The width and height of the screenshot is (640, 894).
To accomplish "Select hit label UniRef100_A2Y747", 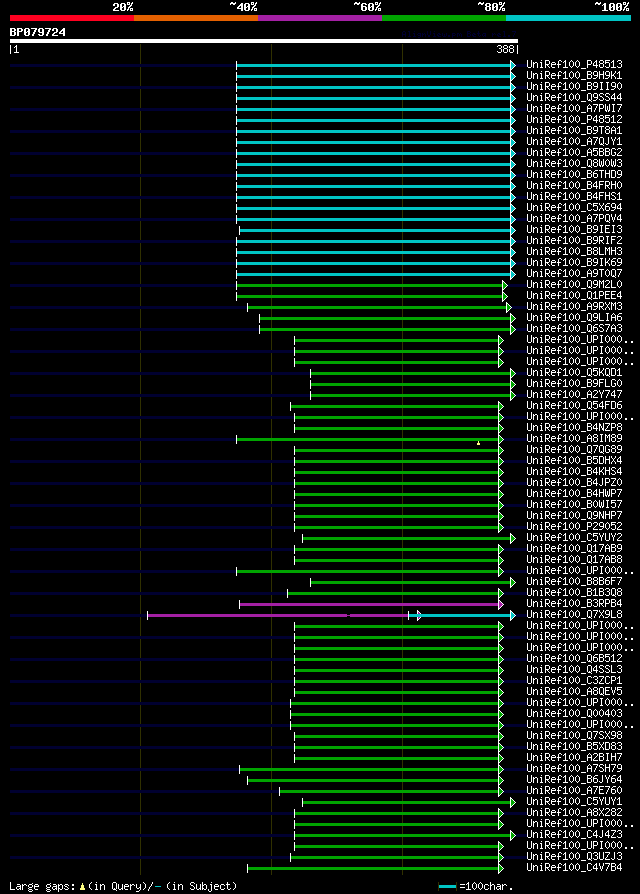I will click(x=574, y=394).
